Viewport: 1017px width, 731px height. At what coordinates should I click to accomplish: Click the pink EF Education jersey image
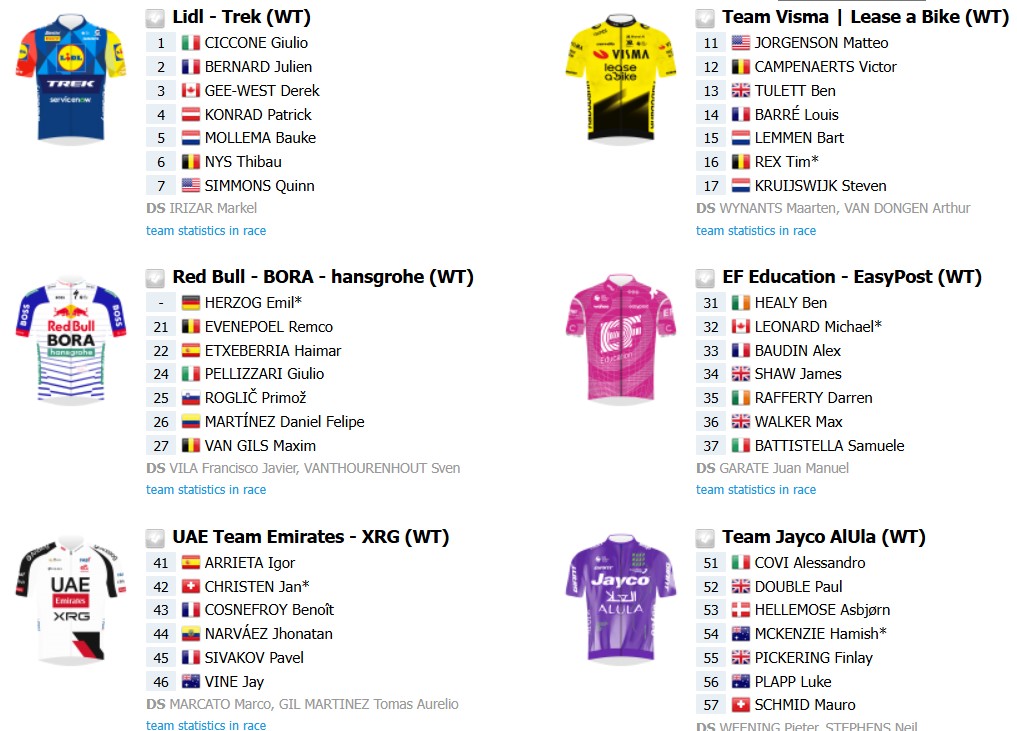click(x=621, y=339)
